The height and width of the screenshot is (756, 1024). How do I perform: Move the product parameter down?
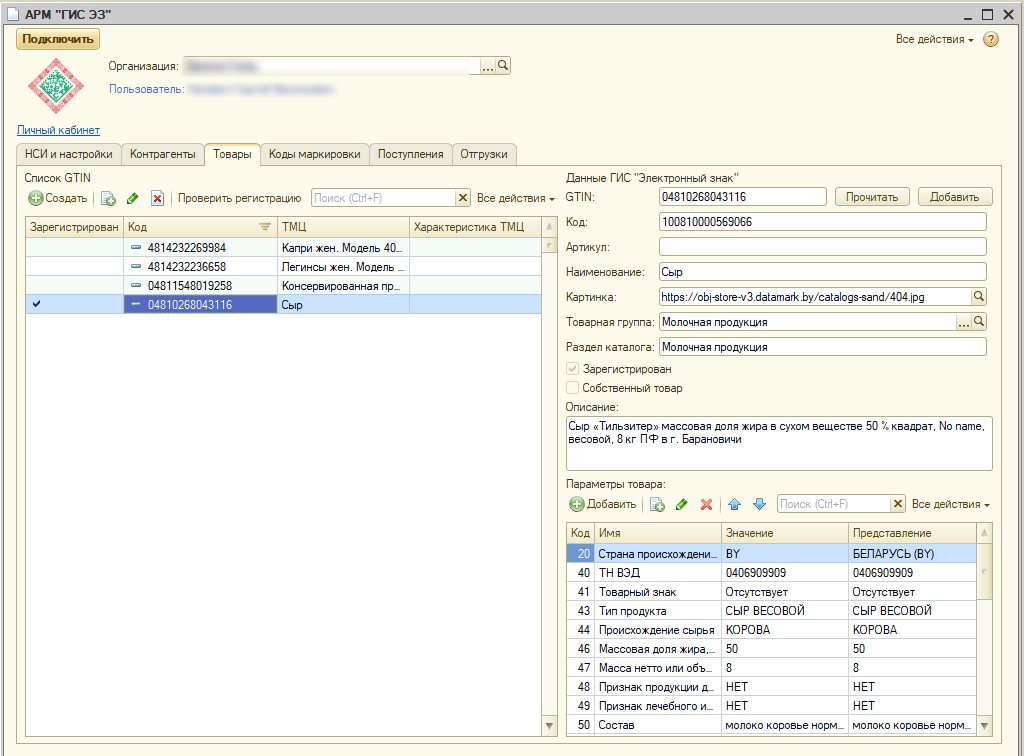(x=759, y=505)
